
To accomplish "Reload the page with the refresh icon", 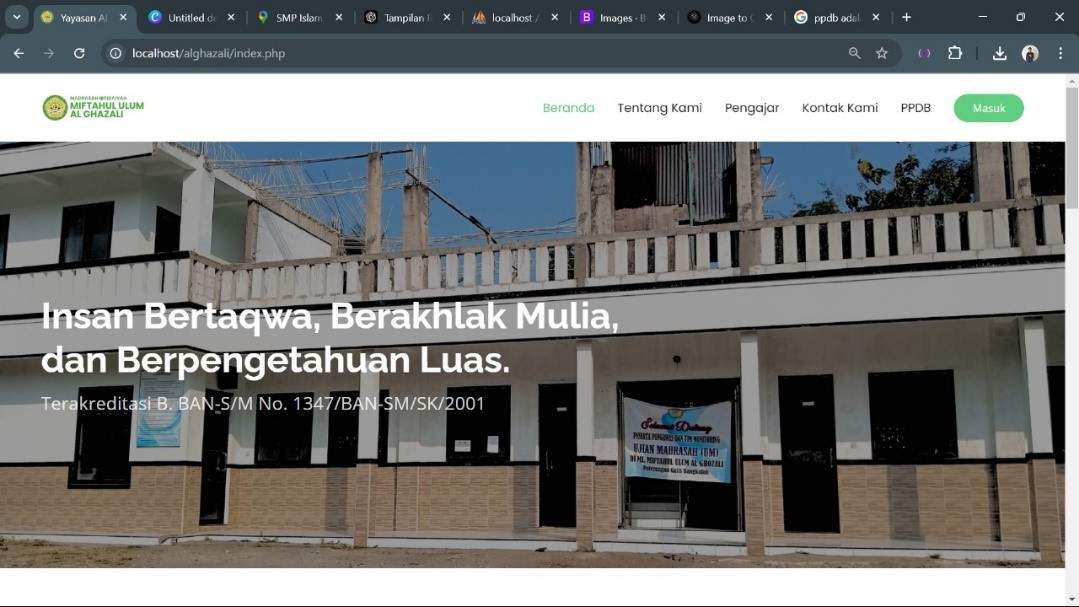I will tap(79, 53).
